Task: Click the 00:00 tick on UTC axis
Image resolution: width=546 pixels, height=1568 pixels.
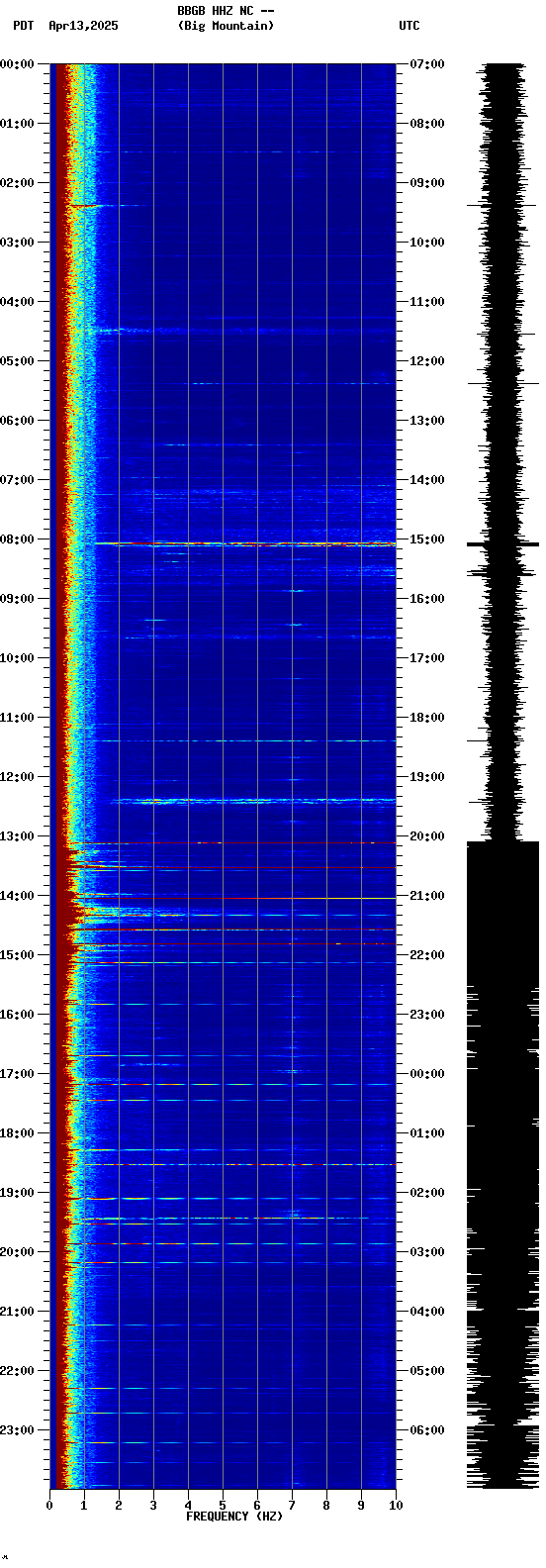Action: click(427, 1074)
